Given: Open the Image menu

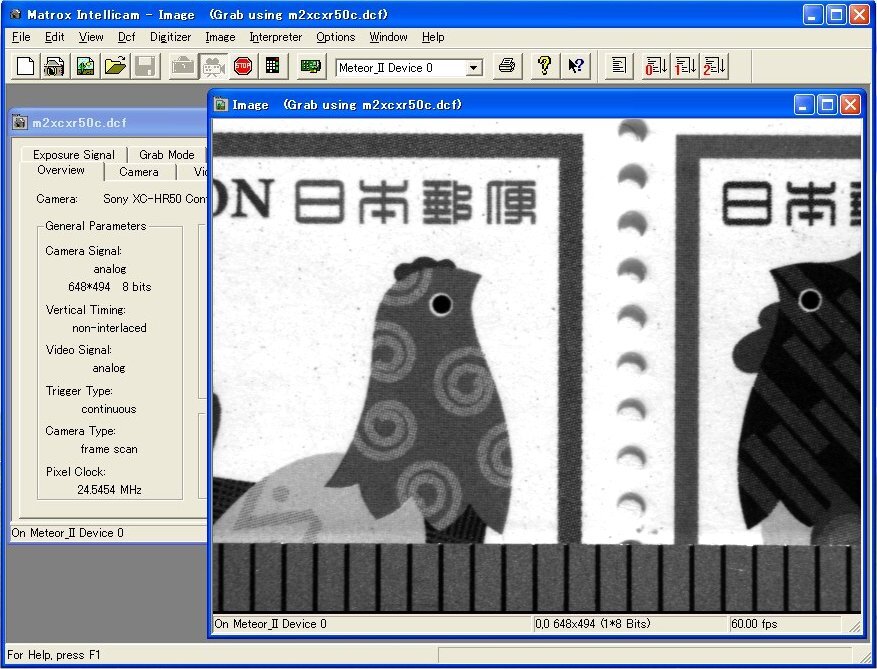Looking at the screenshot, I should click(220, 37).
